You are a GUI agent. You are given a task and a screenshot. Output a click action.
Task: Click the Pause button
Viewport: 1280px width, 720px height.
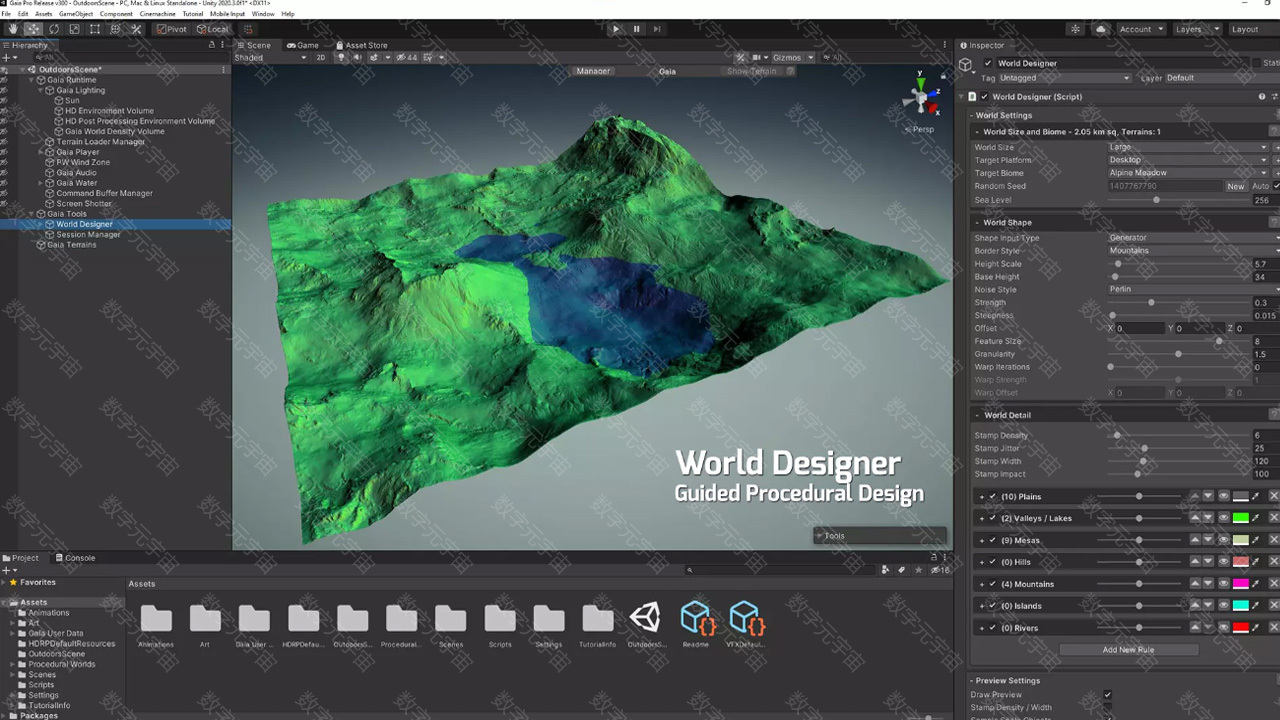click(636, 29)
